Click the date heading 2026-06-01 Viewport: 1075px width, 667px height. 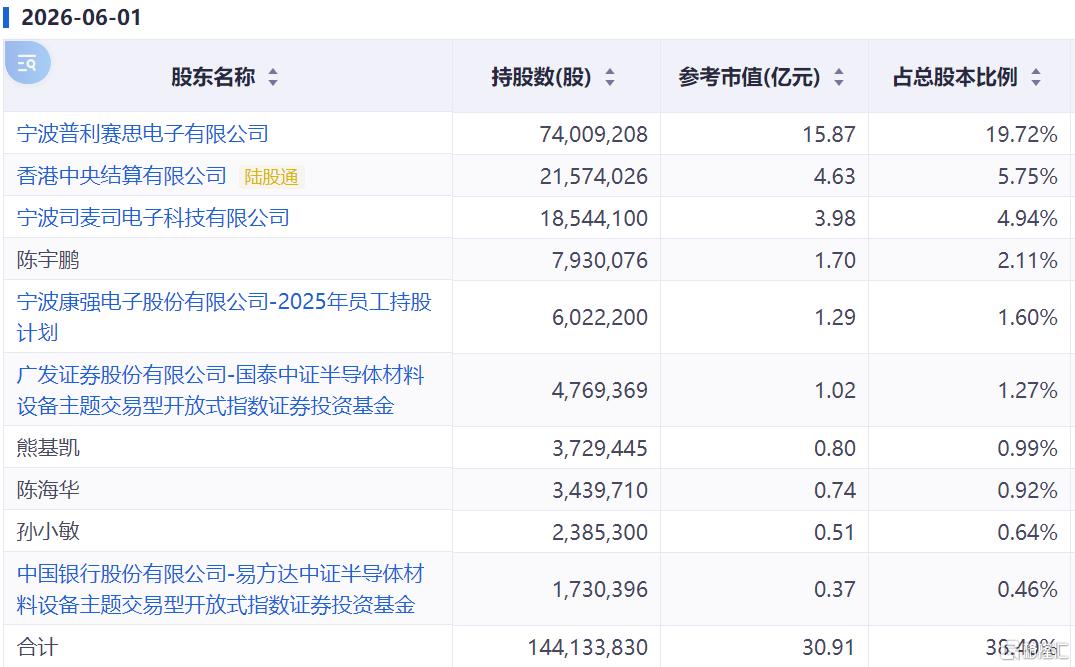coord(81,17)
